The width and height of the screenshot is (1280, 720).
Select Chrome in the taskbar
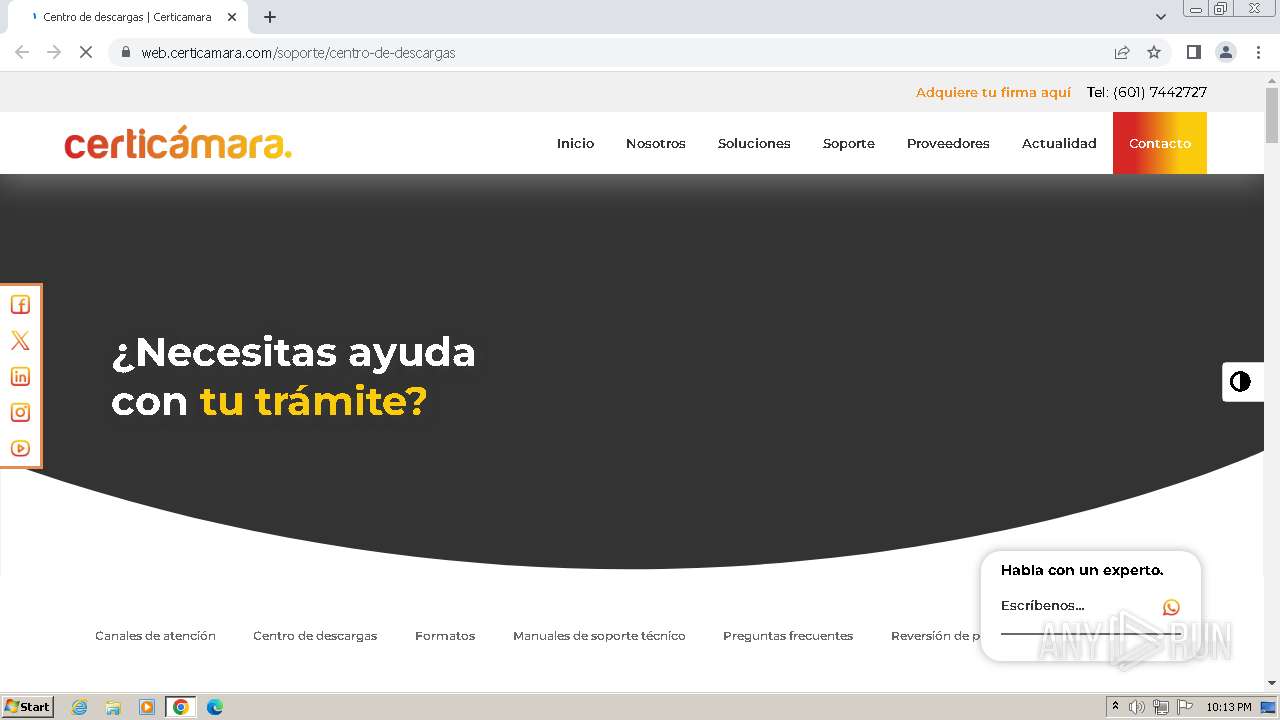click(x=181, y=707)
